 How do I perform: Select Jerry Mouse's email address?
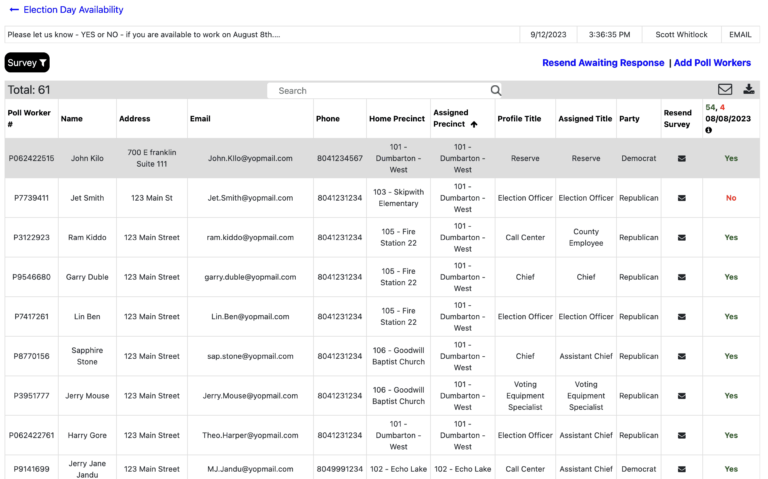[x=250, y=396]
